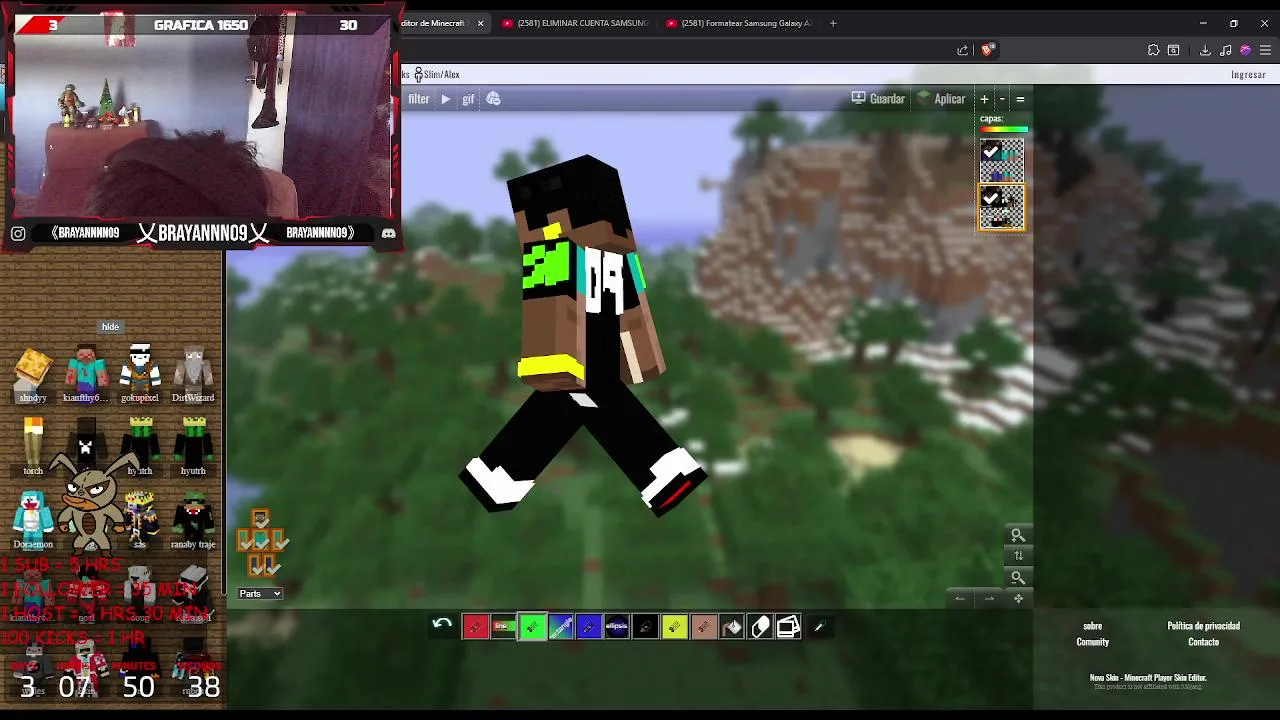
Task: Load the DirtWizard skin
Action: (193, 375)
